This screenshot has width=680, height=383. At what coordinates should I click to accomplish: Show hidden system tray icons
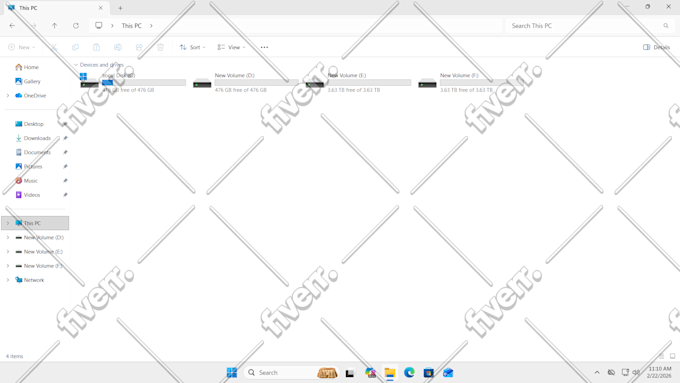[597, 373]
